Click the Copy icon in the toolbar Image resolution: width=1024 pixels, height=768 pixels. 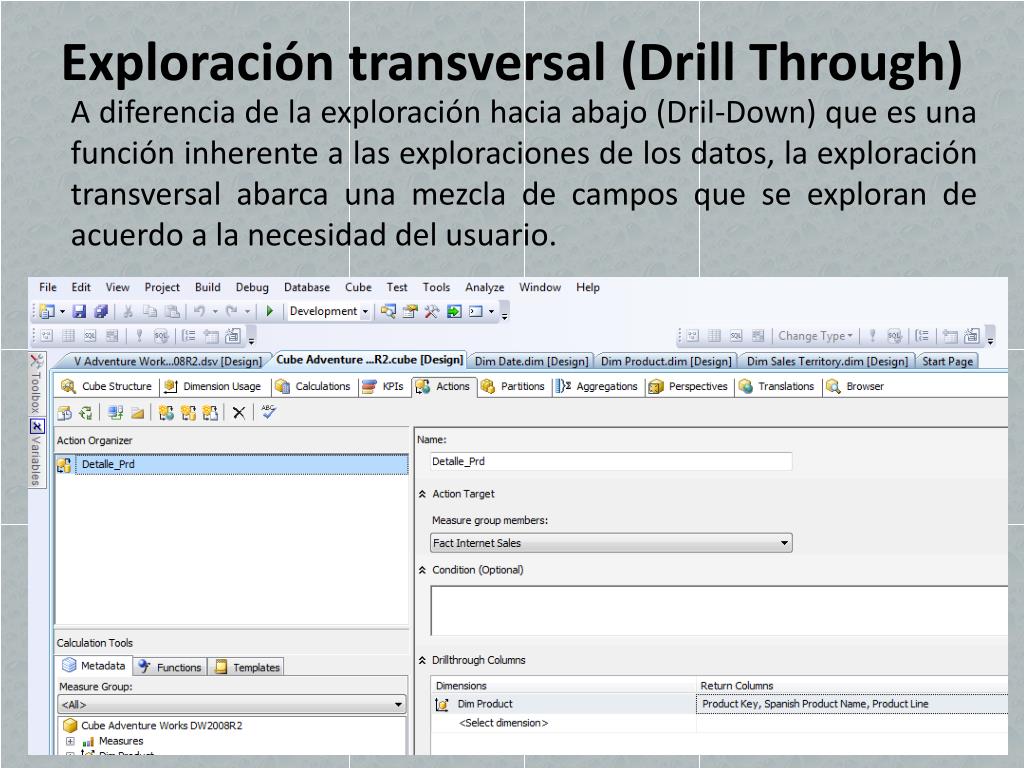[x=150, y=312]
